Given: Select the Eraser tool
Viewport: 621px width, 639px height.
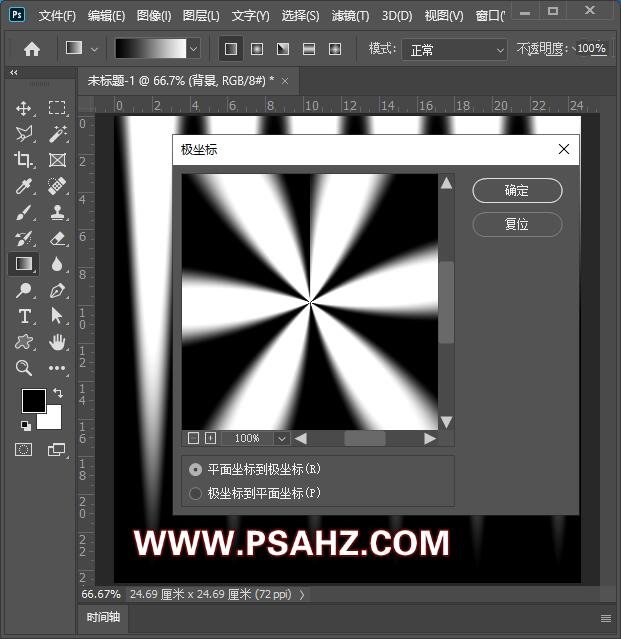Looking at the screenshot, I should point(57,238).
